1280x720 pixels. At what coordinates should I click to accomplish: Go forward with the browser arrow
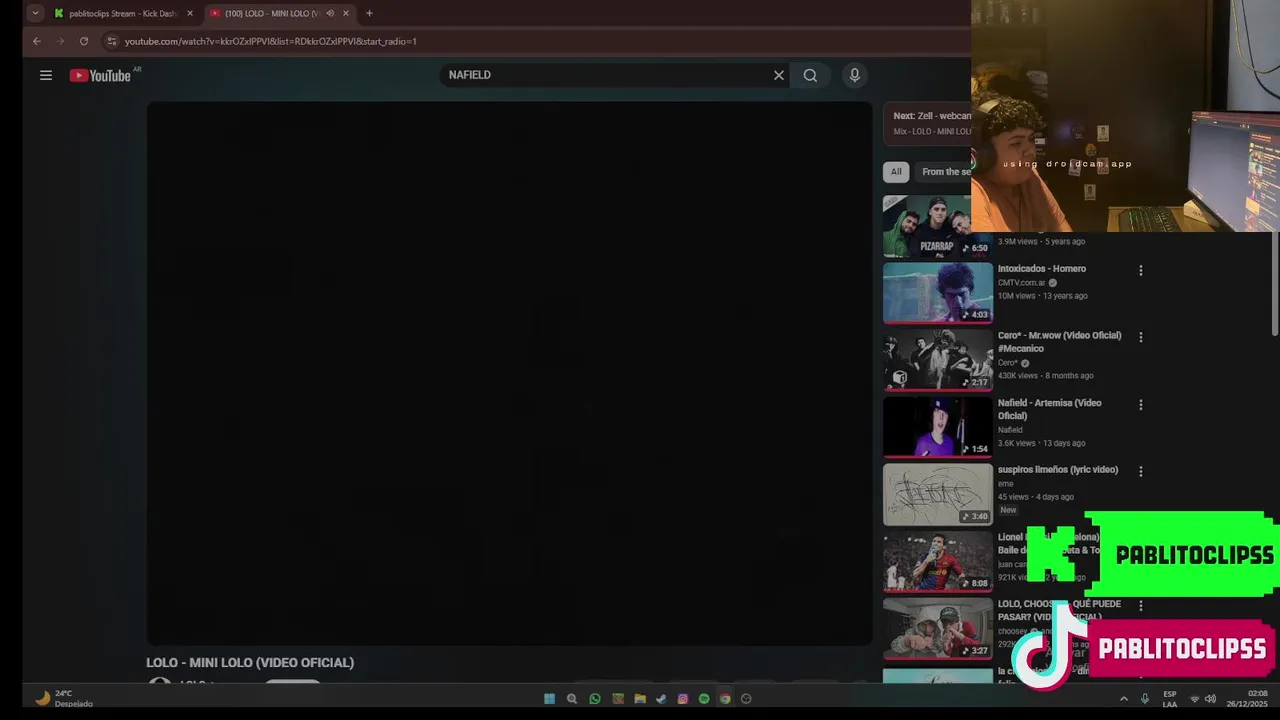[60, 41]
